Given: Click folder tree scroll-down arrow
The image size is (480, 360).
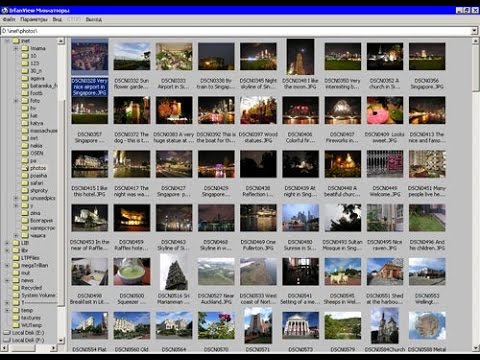Looking at the screenshot, I should 61,340.
